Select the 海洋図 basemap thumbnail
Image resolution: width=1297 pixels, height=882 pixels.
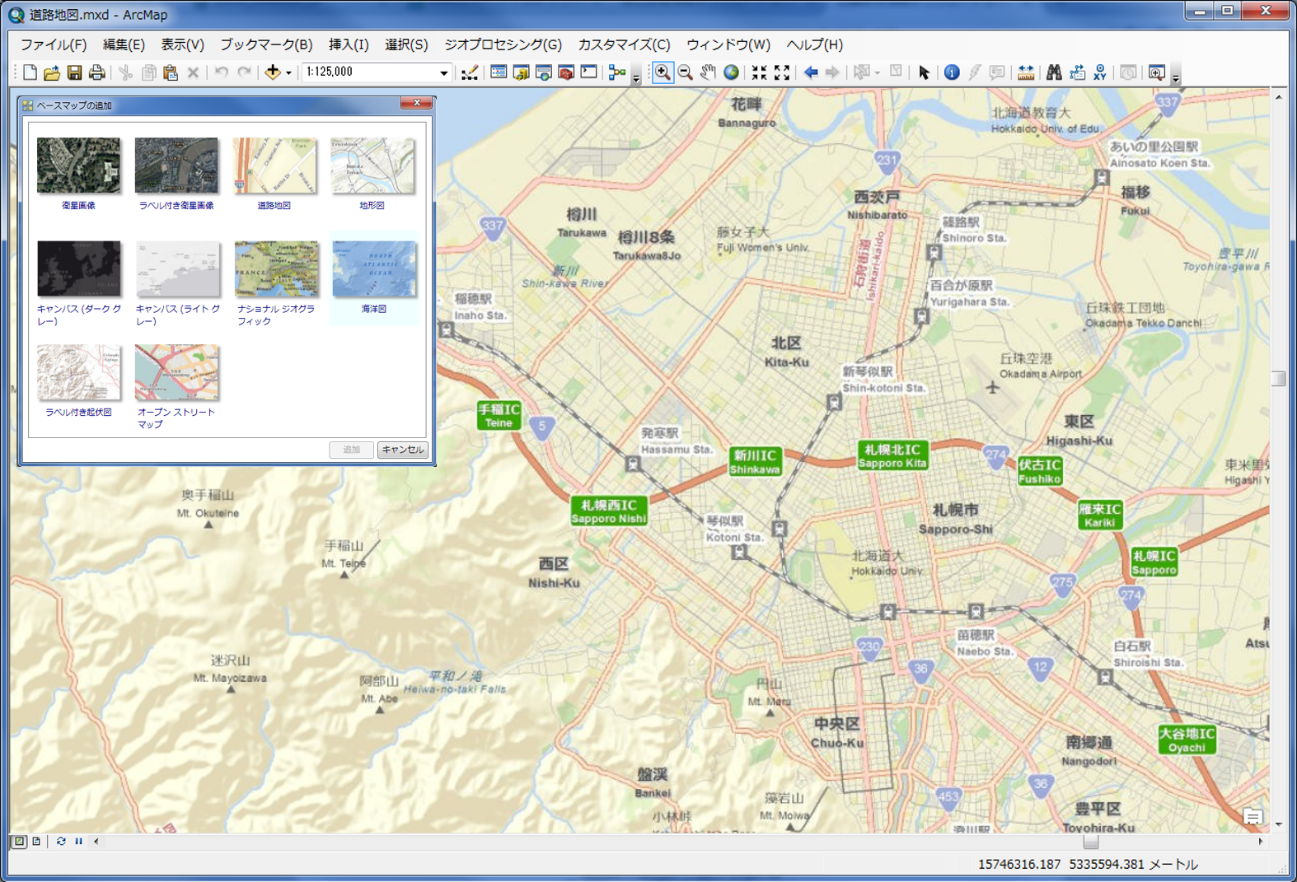(373, 270)
